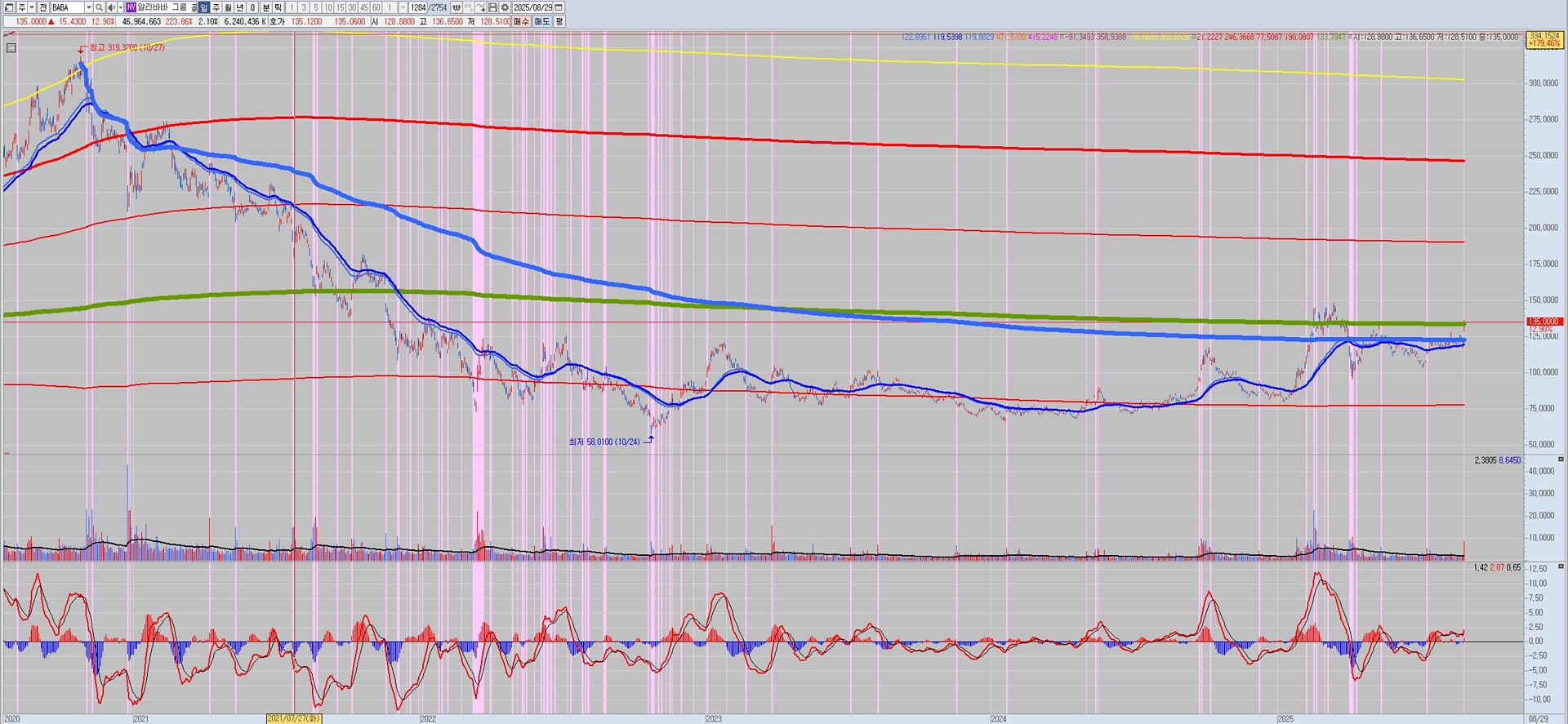Click the 50.0000 price axis label

tap(1541, 445)
